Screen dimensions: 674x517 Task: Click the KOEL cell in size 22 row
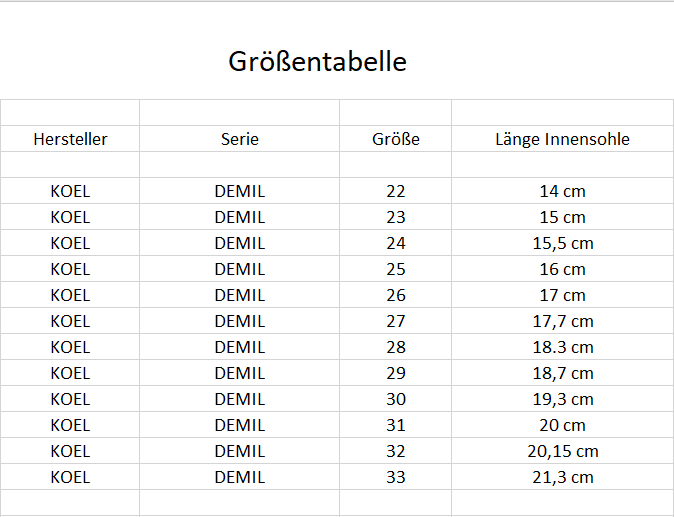(x=70, y=191)
